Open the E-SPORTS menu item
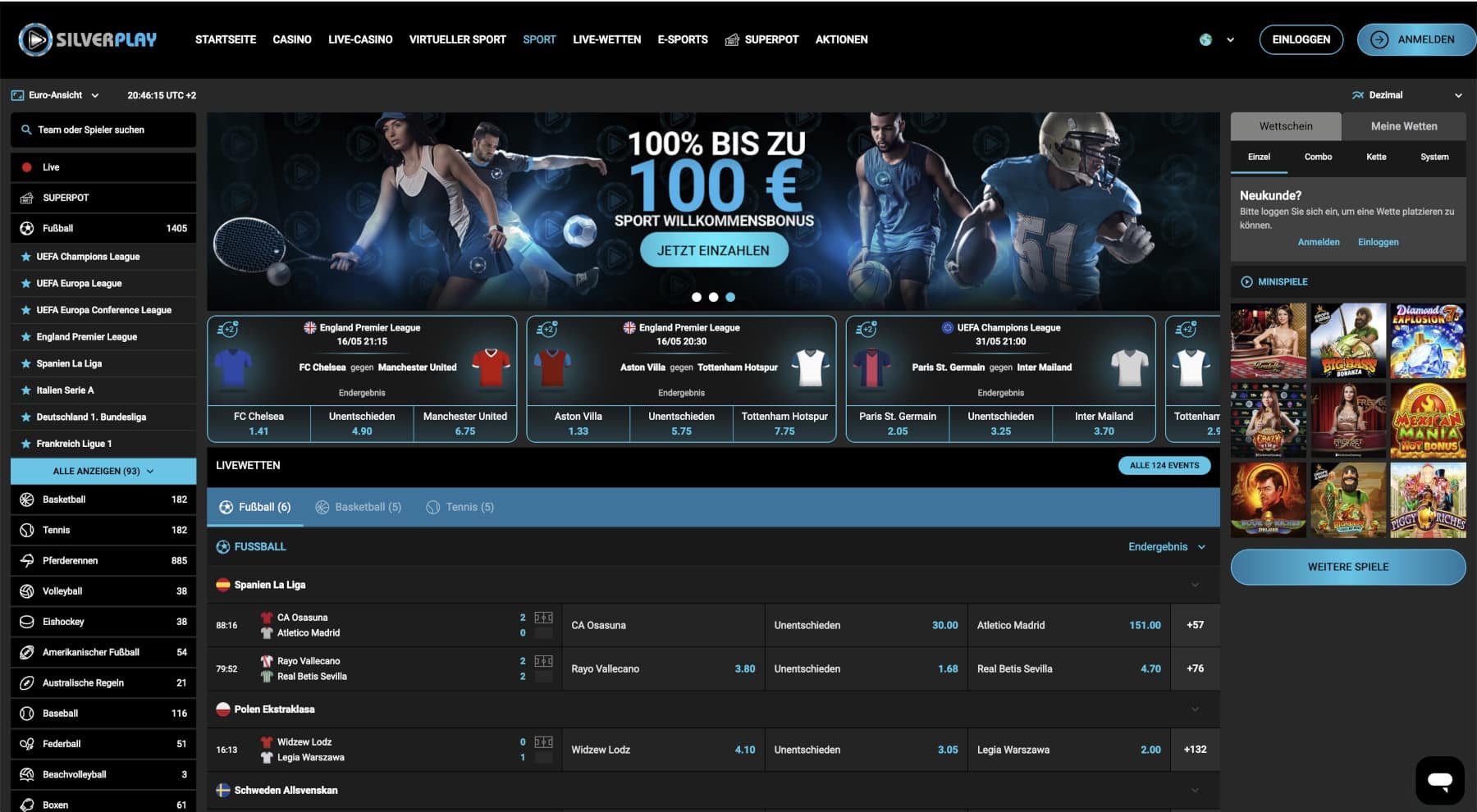Image resolution: width=1477 pixels, height=812 pixels. tap(683, 39)
